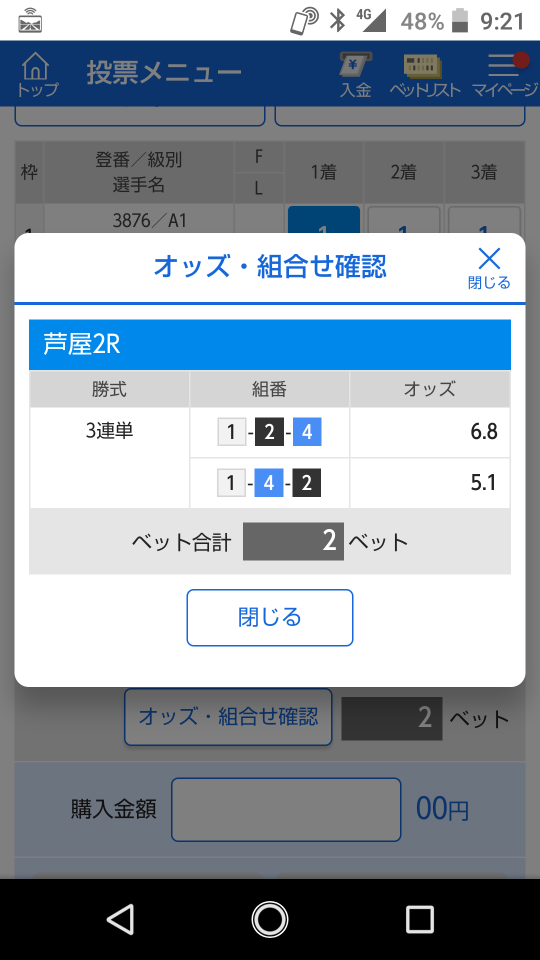Tap the 購入金額 input field
540x960 pixels.
click(x=286, y=809)
